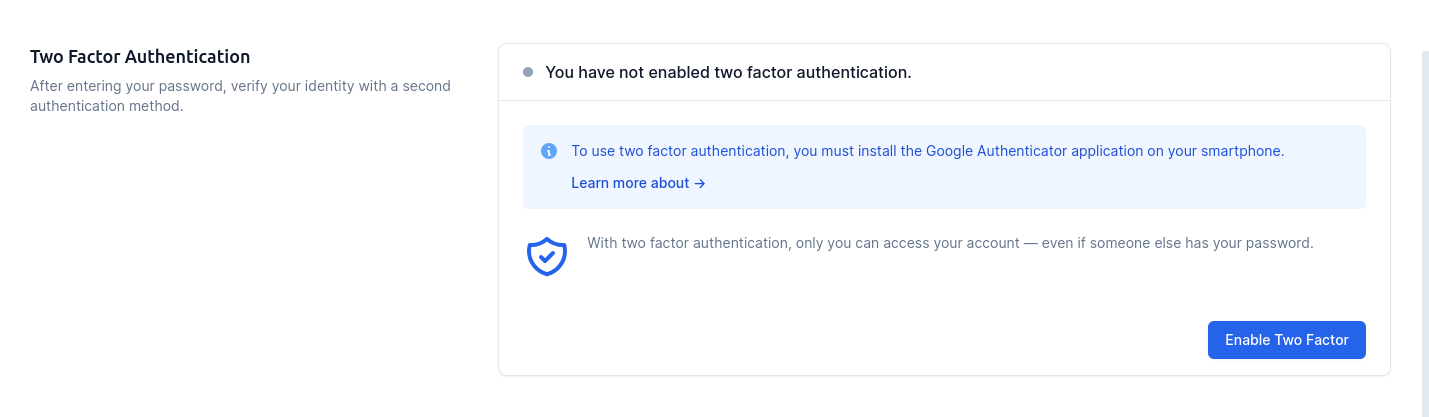The width and height of the screenshot is (1429, 417).
Task: Click the blue info circle icon
Action: click(x=549, y=151)
